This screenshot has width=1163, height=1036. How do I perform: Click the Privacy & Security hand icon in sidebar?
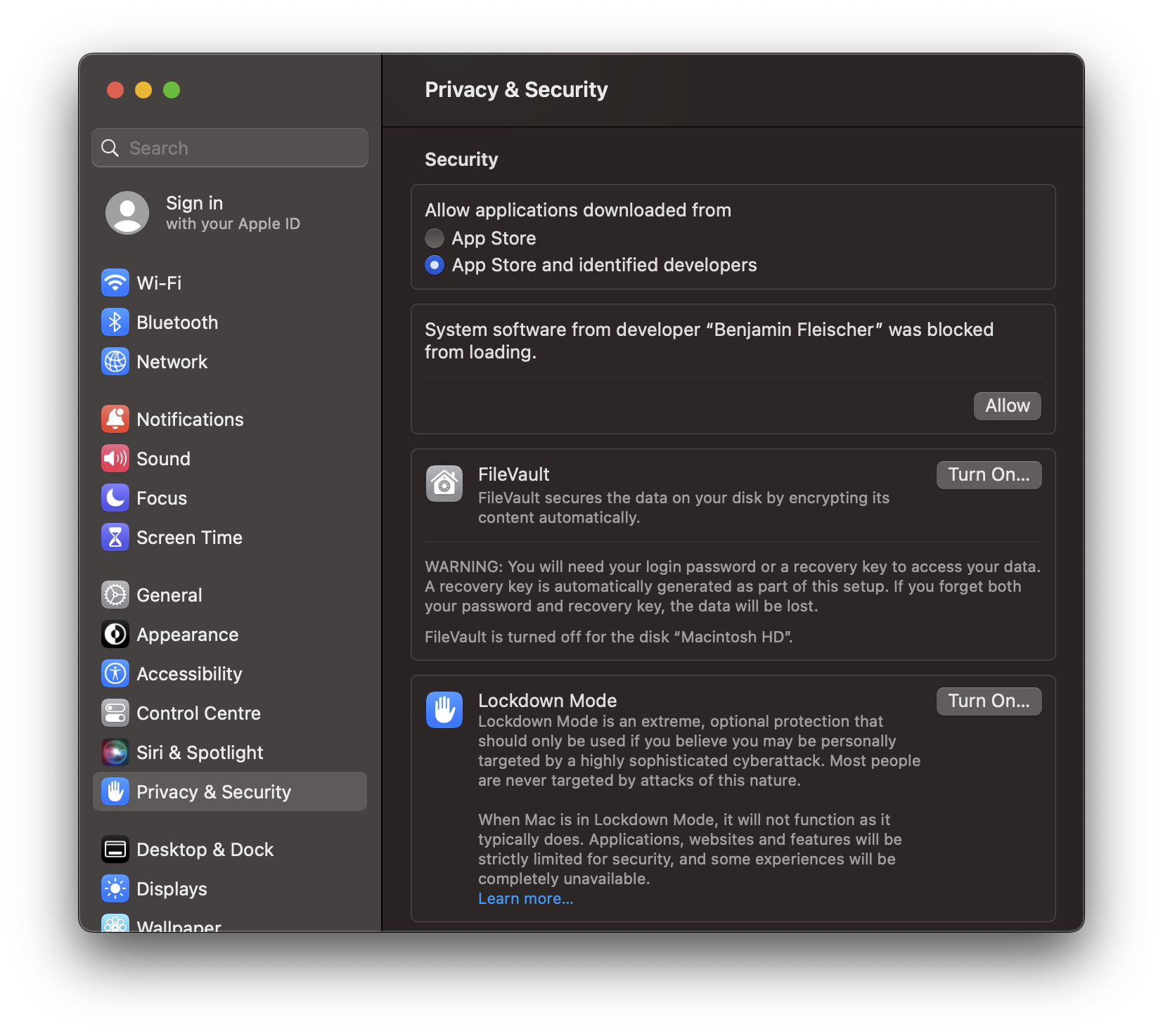[x=115, y=792]
